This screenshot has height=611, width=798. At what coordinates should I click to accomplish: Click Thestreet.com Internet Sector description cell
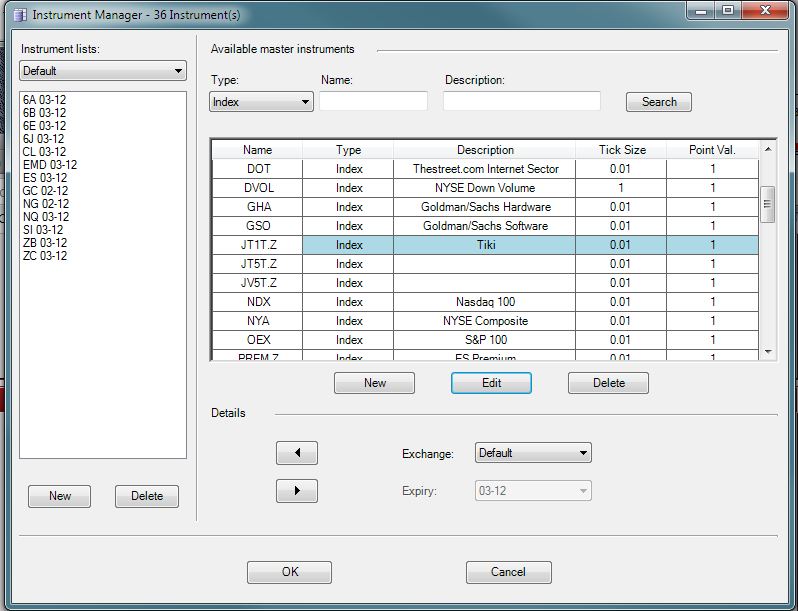point(485,169)
